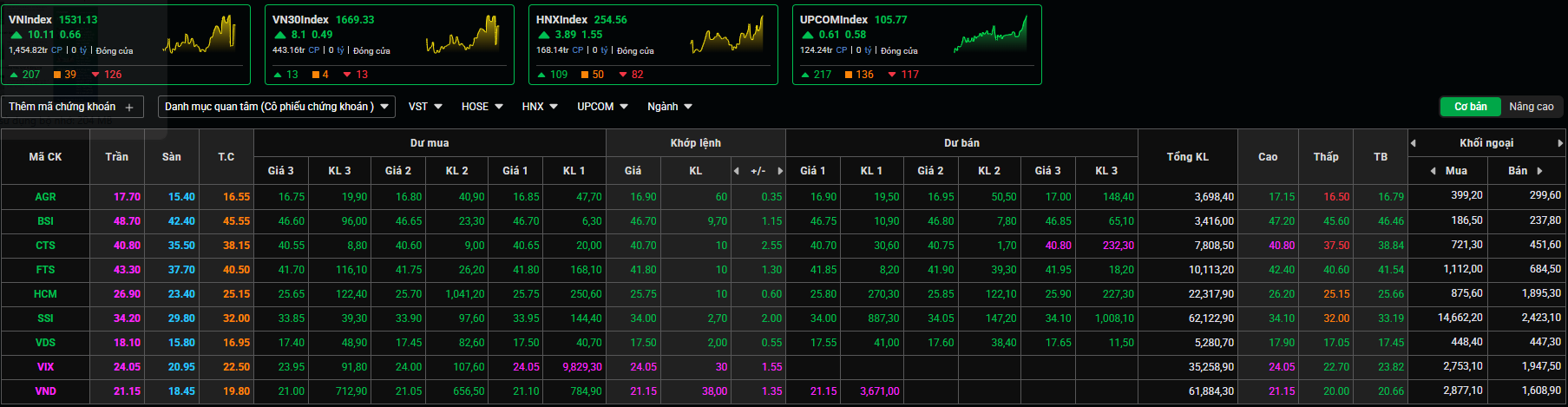Screen dimensions: 1568x407
Task: Click the VN30Index mini chart
Action: pyautogui.click(x=463, y=35)
